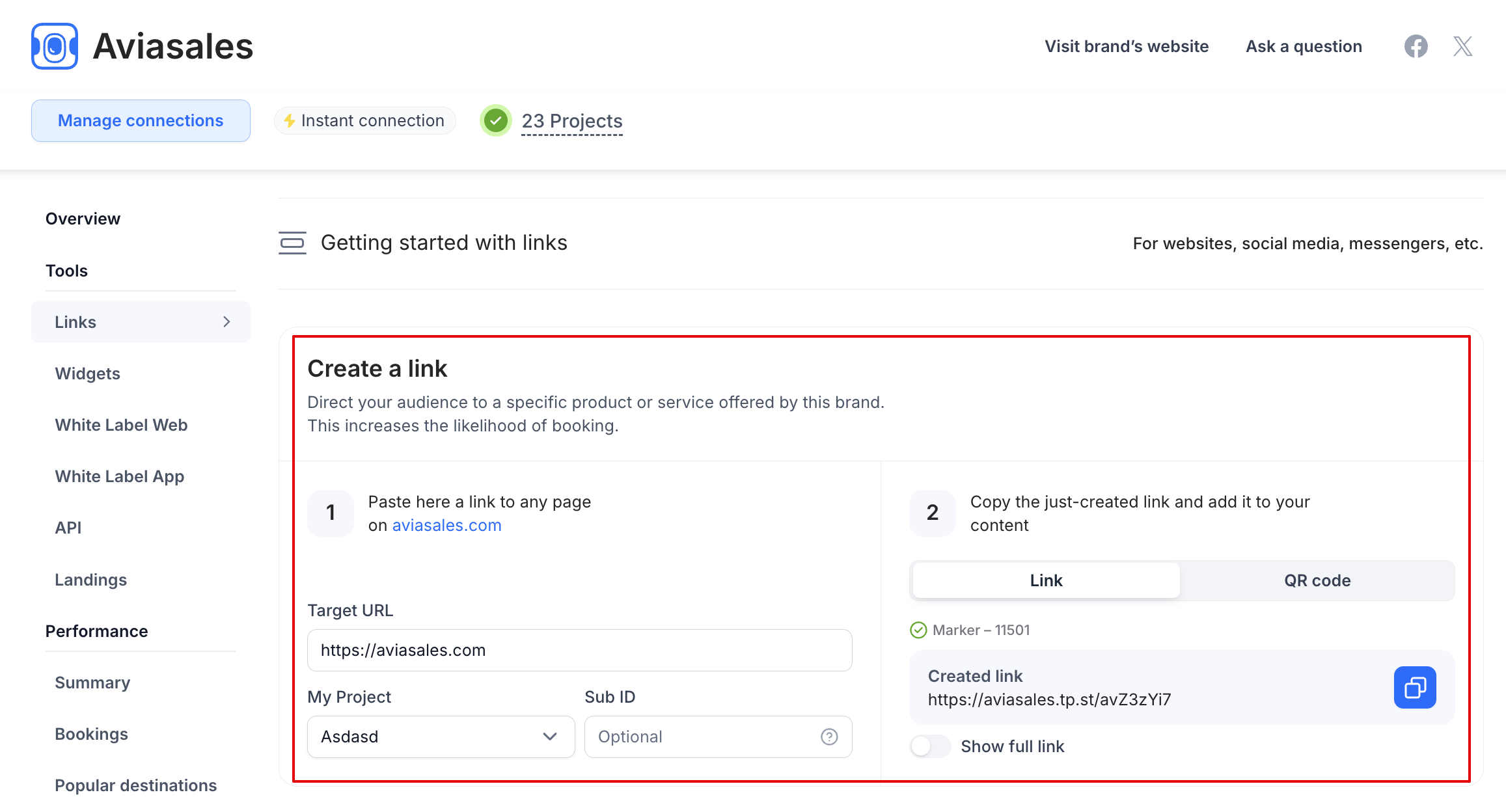Open Landings in the sidebar
Viewport: 1506px width, 812px height.
tap(91, 580)
